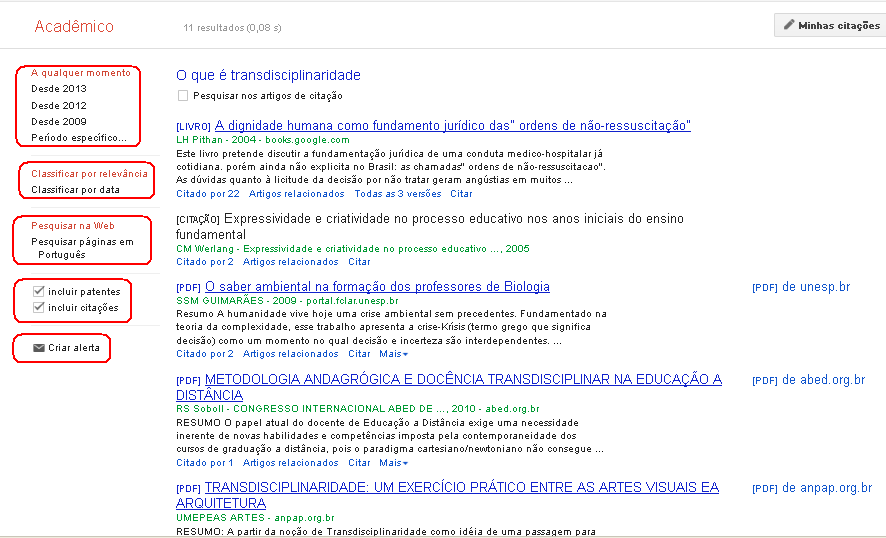Open A dignidade humana book result
Viewport: 886px width, 538px height.
pyautogui.click(x=452, y=126)
